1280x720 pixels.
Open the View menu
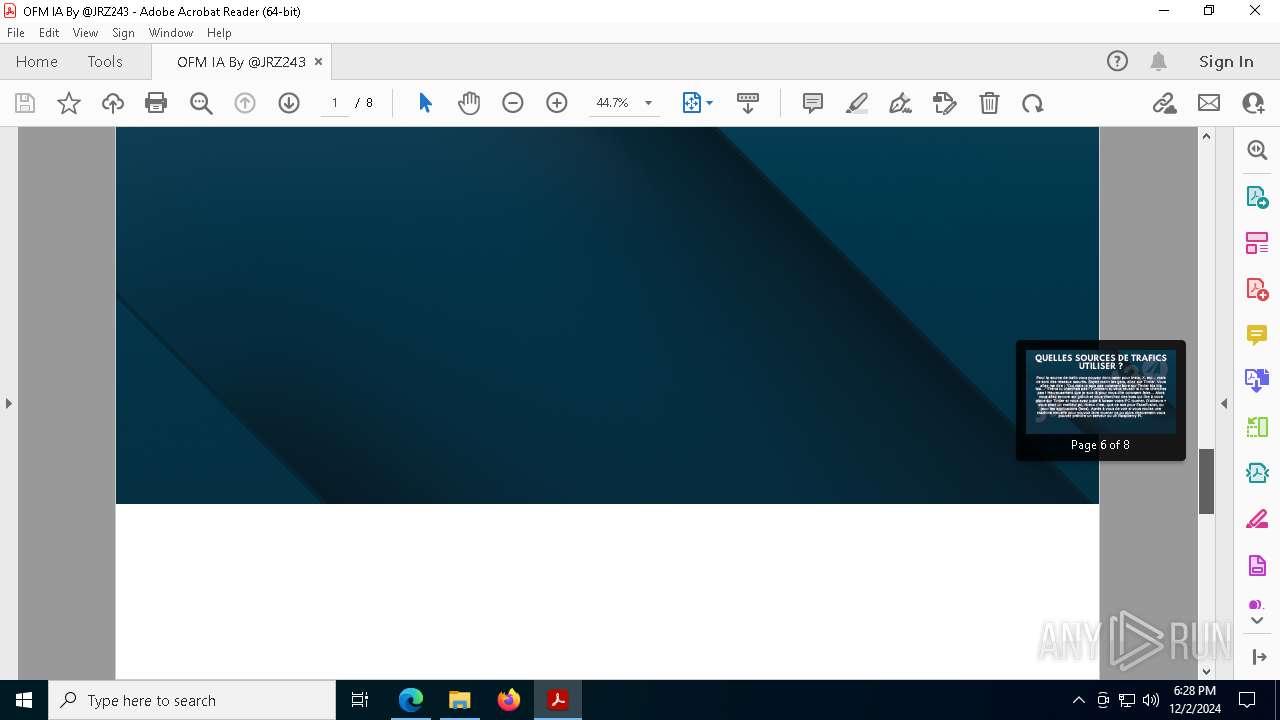click(x=86, y=33)
